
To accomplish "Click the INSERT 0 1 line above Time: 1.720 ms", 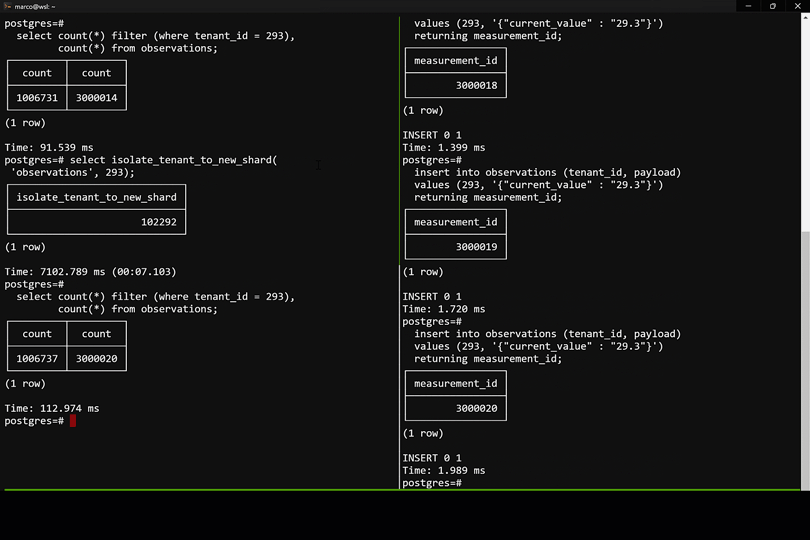I will (432, 297).
